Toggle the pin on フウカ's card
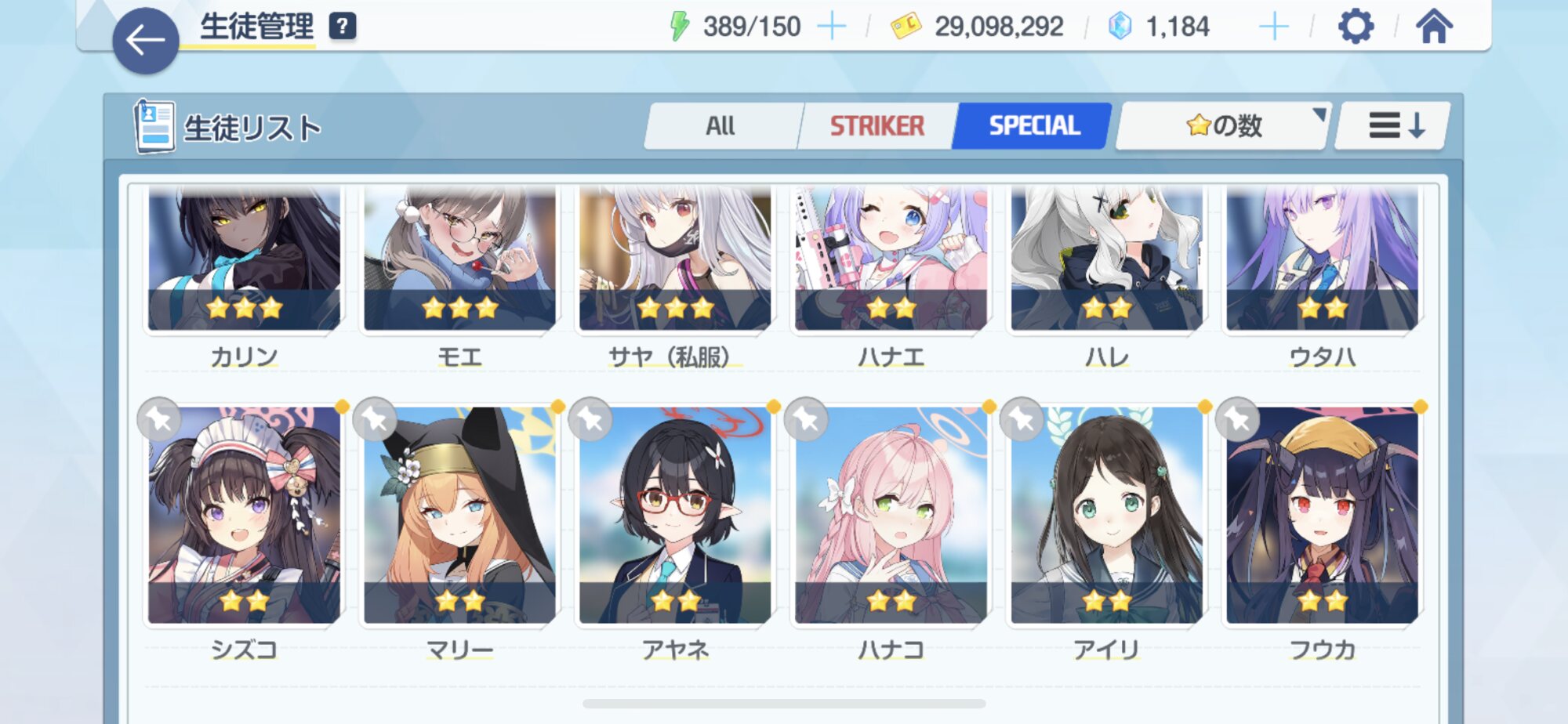Image resolution: width=1568 pixels, height=724 pixels. [x=1237, y=419]
